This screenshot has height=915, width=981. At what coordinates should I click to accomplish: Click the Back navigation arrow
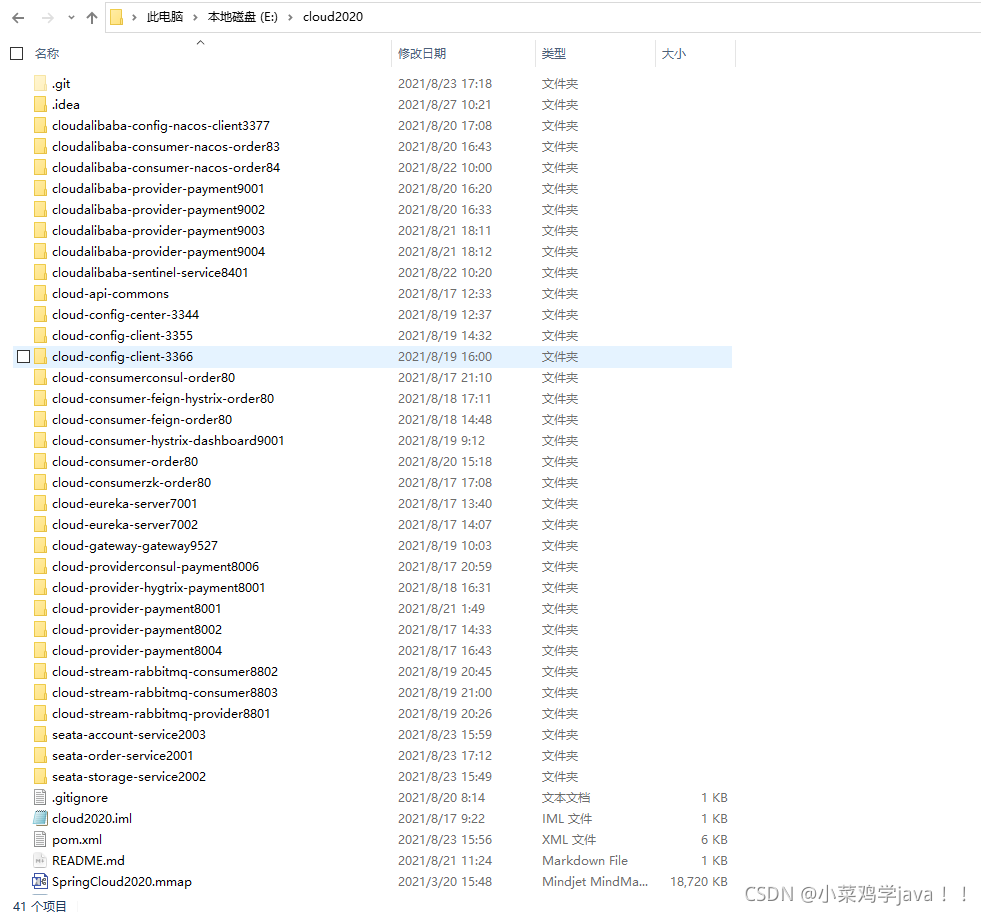17,17
